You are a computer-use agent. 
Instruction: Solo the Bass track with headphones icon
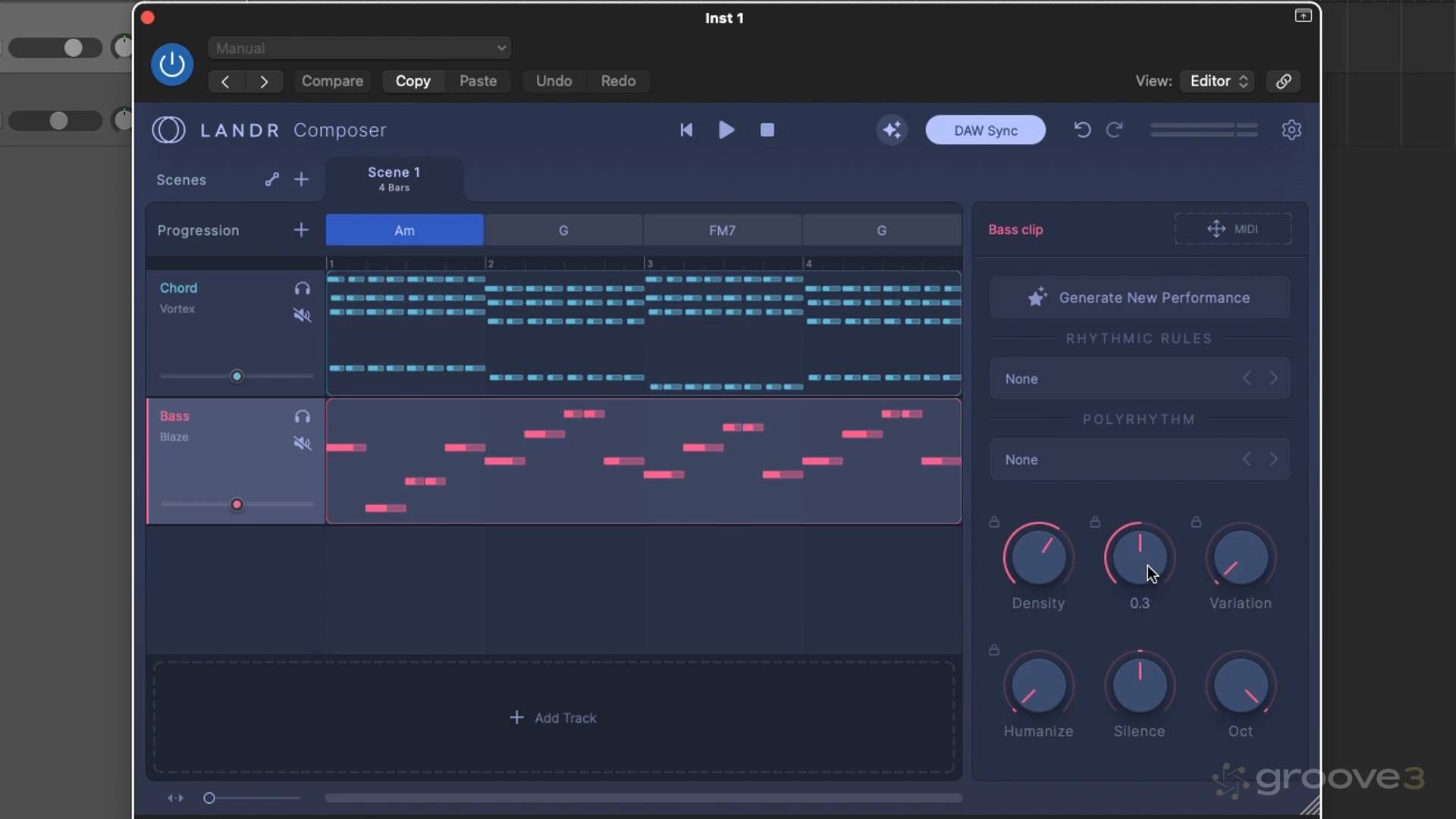tap(303, 416)
